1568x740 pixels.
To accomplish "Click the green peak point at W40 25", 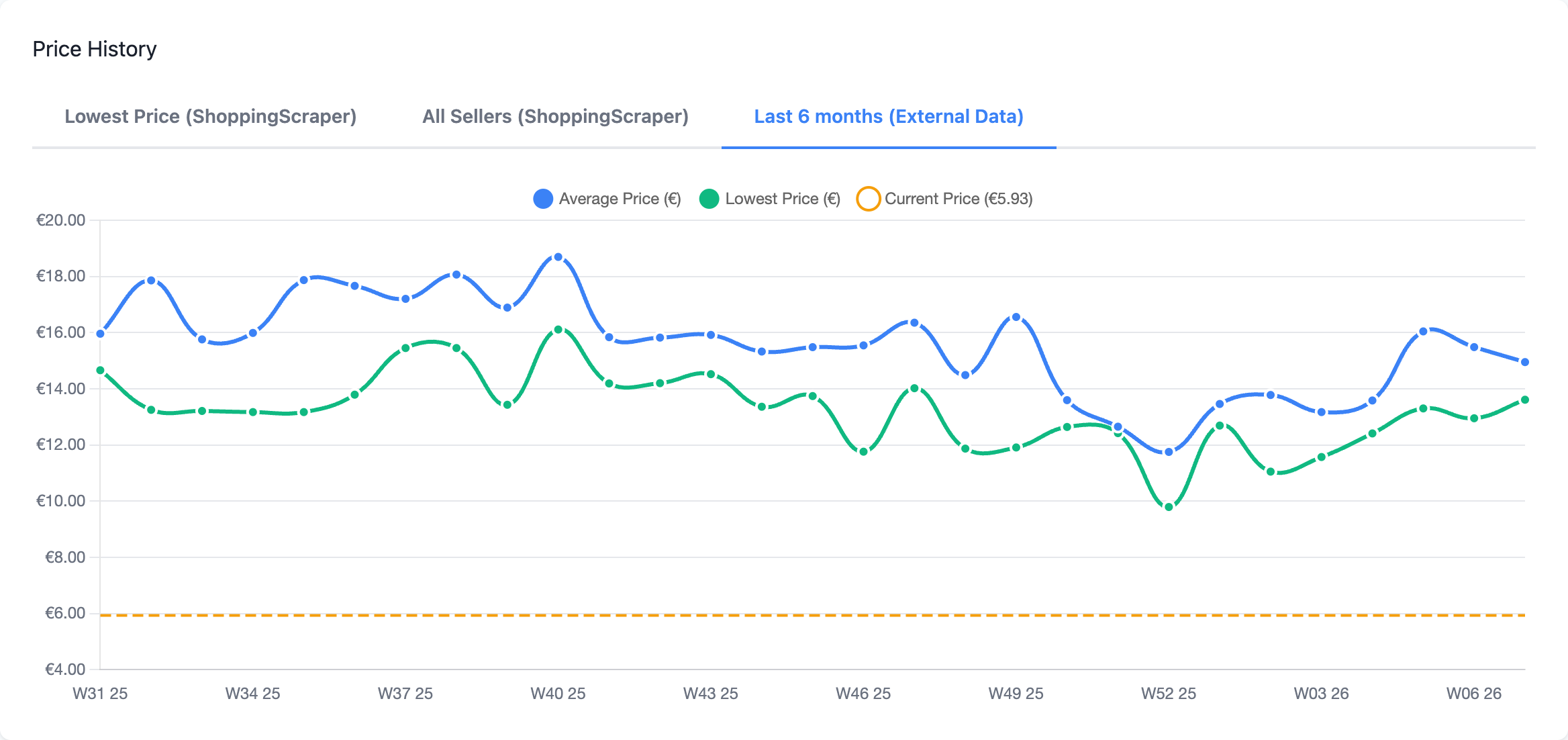I will [558, 329].
